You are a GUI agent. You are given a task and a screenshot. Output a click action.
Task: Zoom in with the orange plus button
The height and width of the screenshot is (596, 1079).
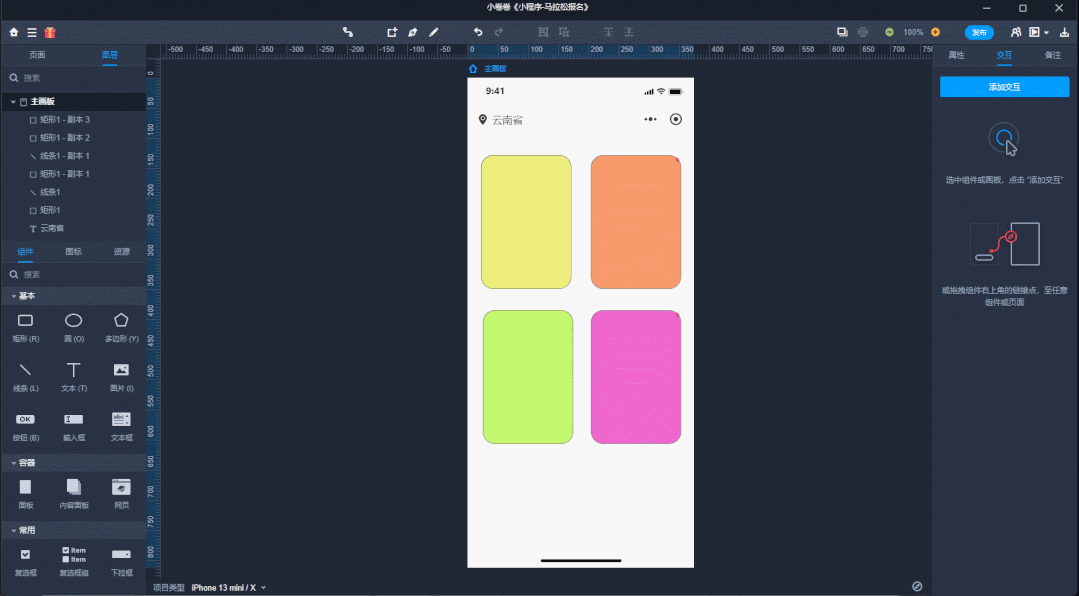[x=935, y=32]
